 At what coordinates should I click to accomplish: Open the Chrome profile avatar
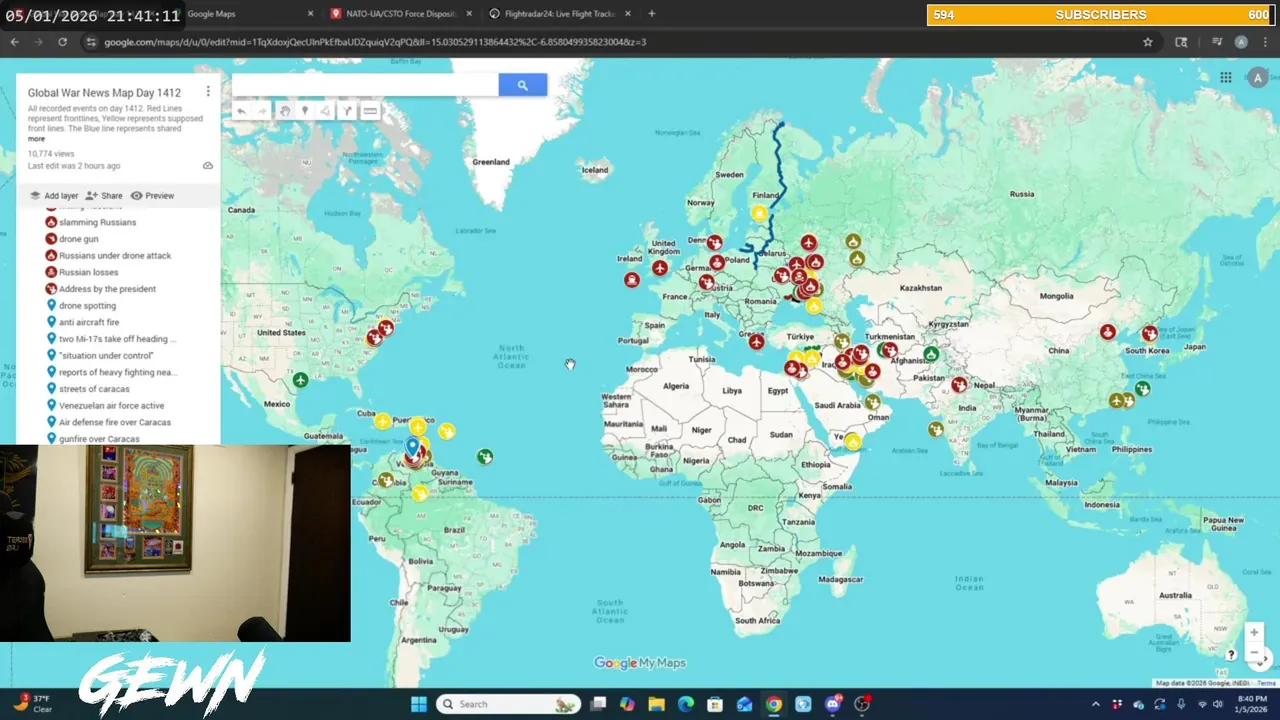coord(1241,42)
